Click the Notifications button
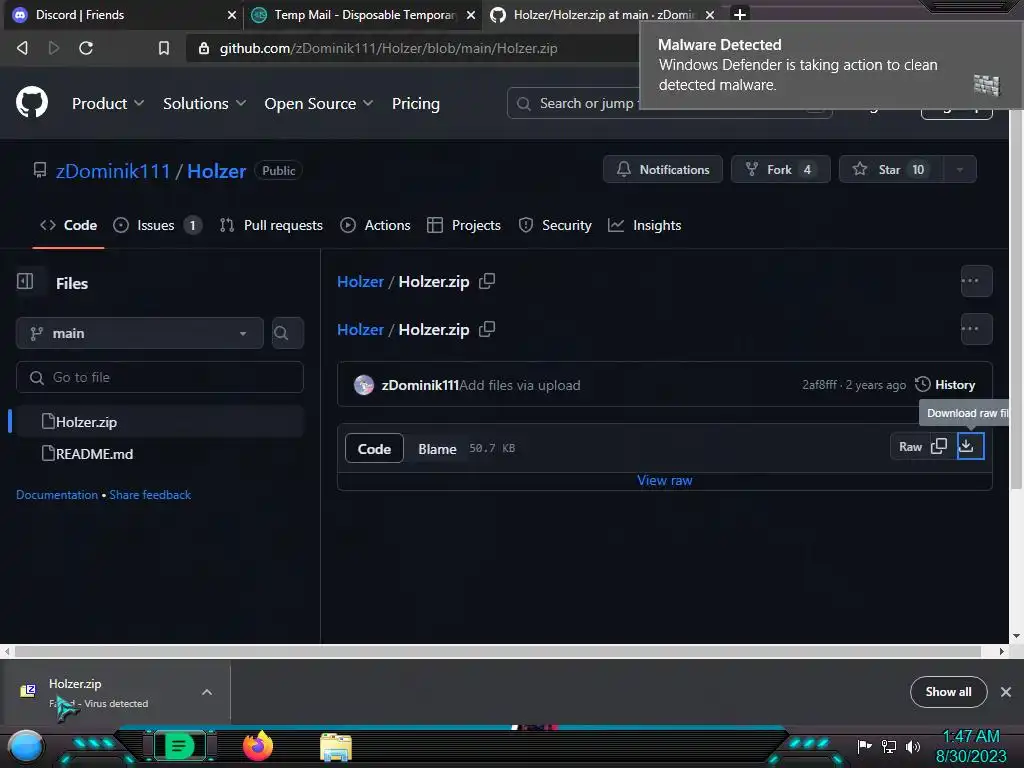Viewport: 1024px width, 768px height. click(x=663, y=169)
